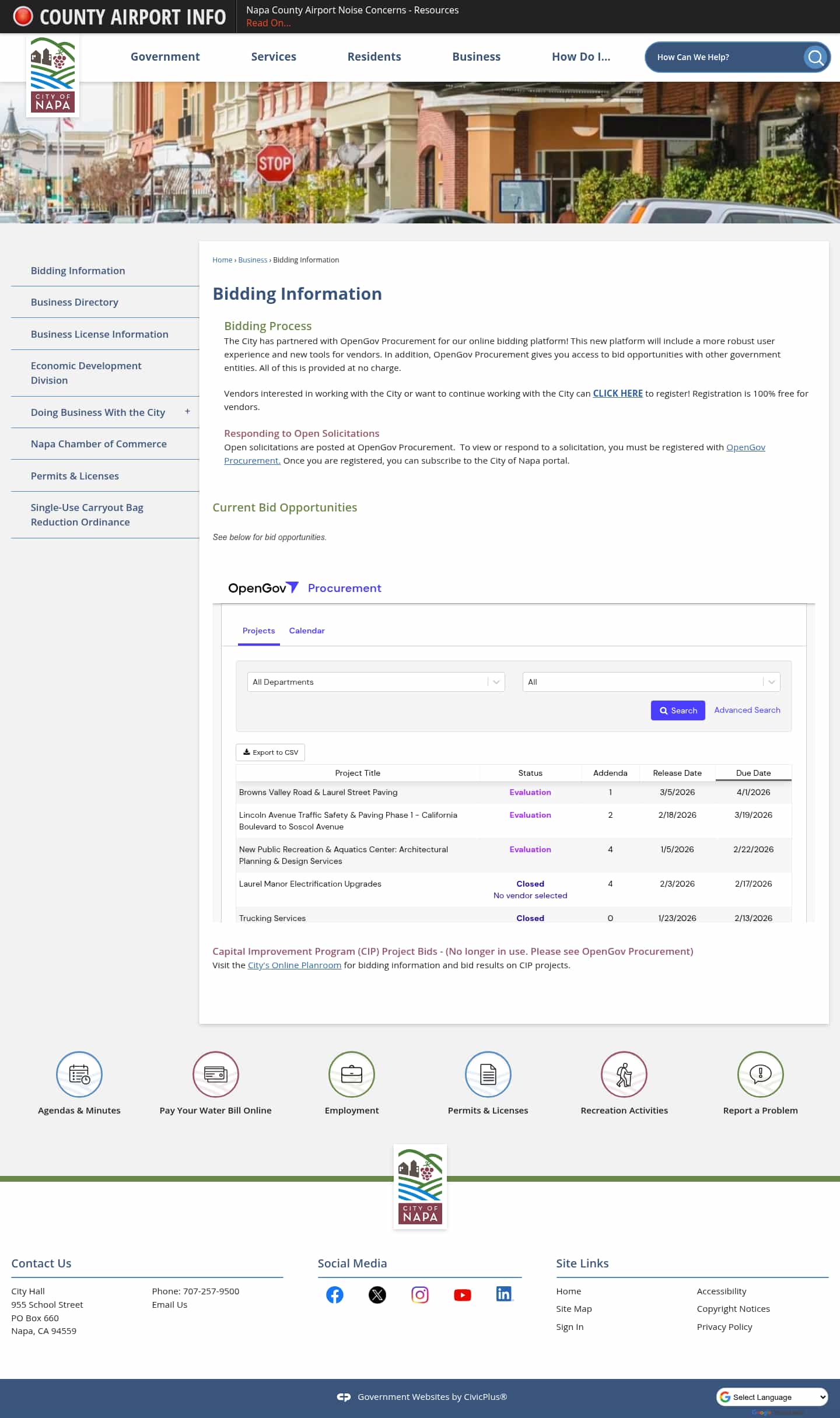Image resolution: width=840 pixels, height=1418 pixels.
Task: Open the Employment briefcase icon
Action: 352,1074
